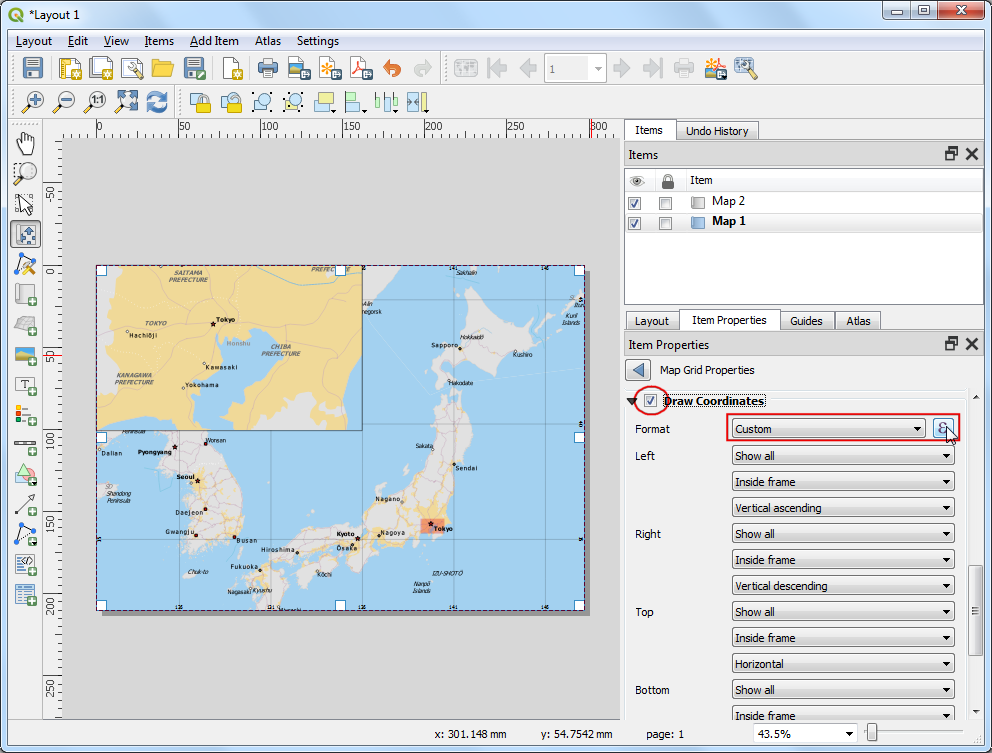Click the Export as PDF icon
992x753 pixels.
point(360,68)
